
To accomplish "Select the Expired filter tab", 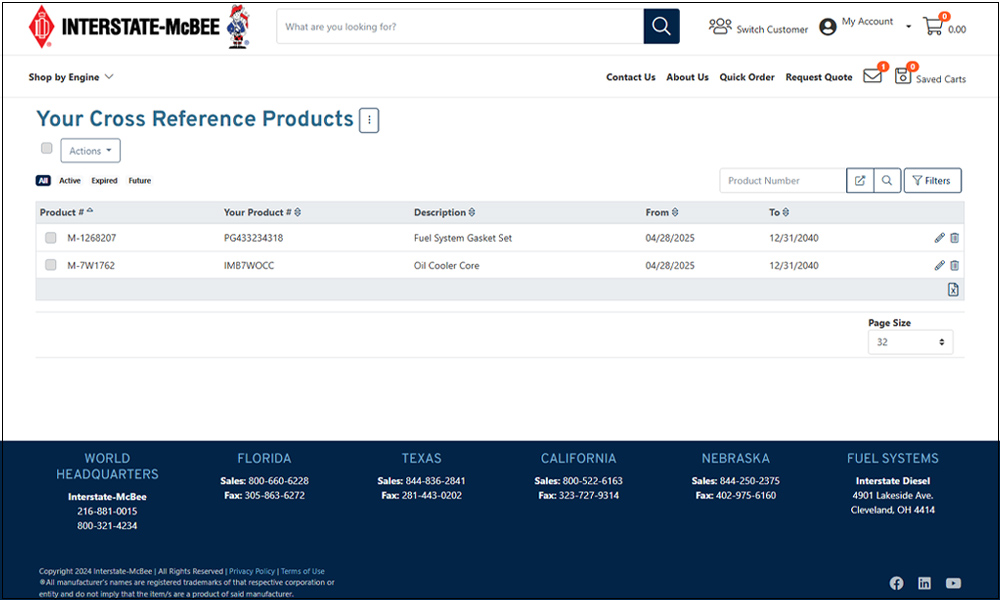I will [x=105, y=180].
